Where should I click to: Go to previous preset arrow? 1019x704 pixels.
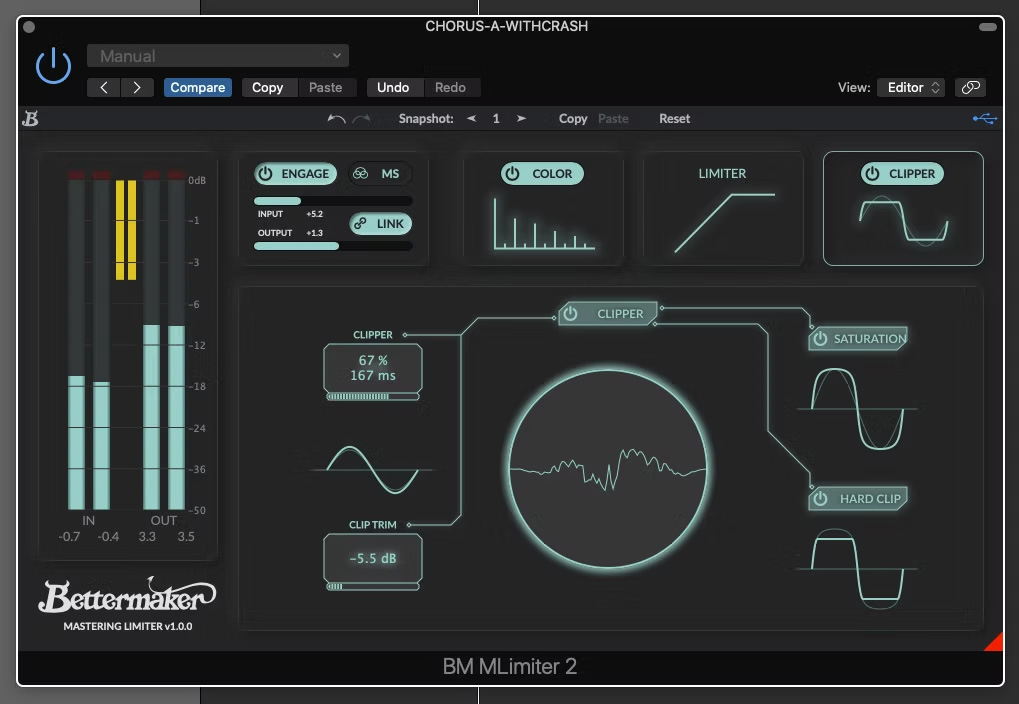(x=104, y=87)
